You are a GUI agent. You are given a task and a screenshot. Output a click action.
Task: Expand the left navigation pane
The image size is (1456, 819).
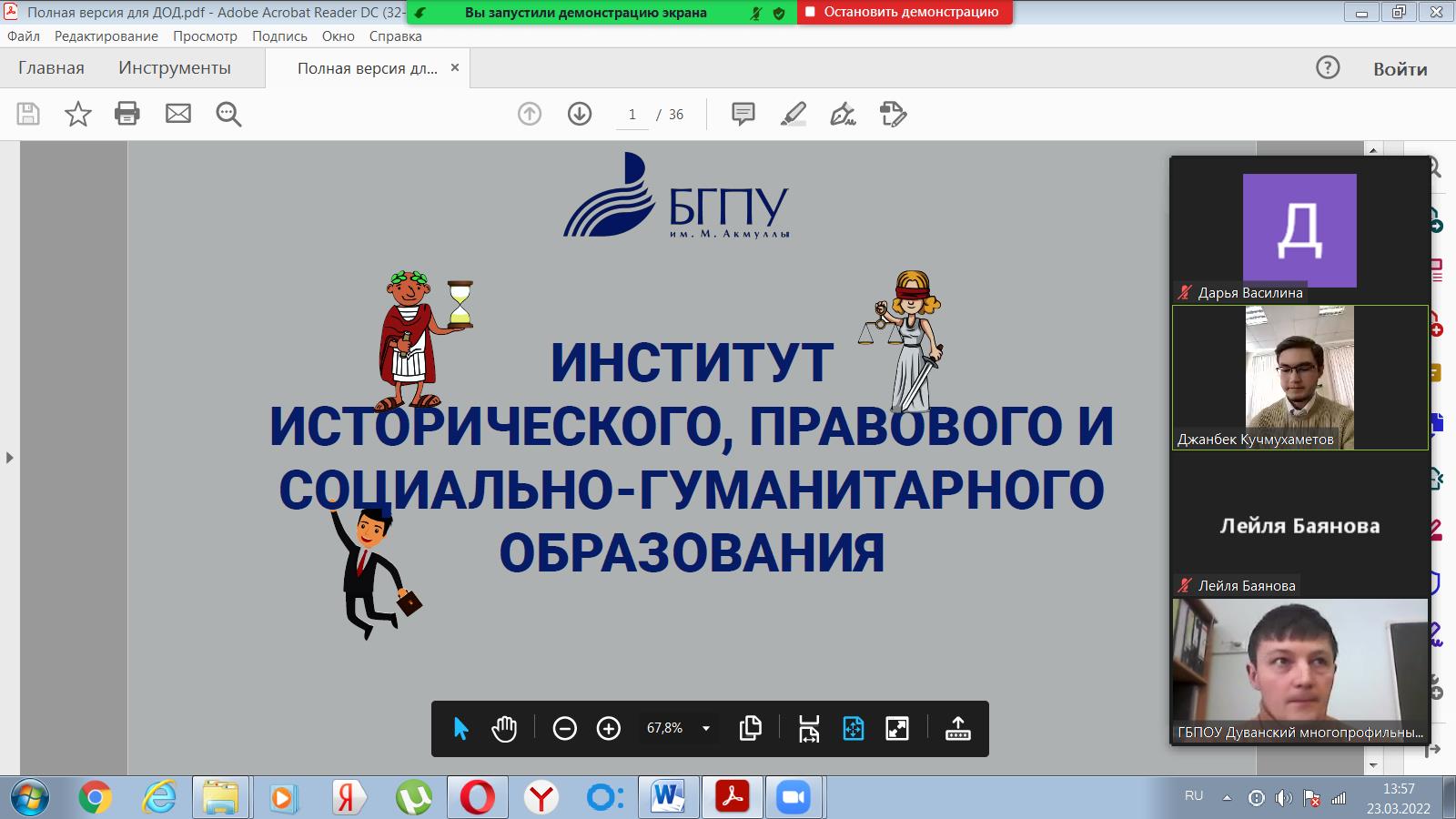coord(9,458)
